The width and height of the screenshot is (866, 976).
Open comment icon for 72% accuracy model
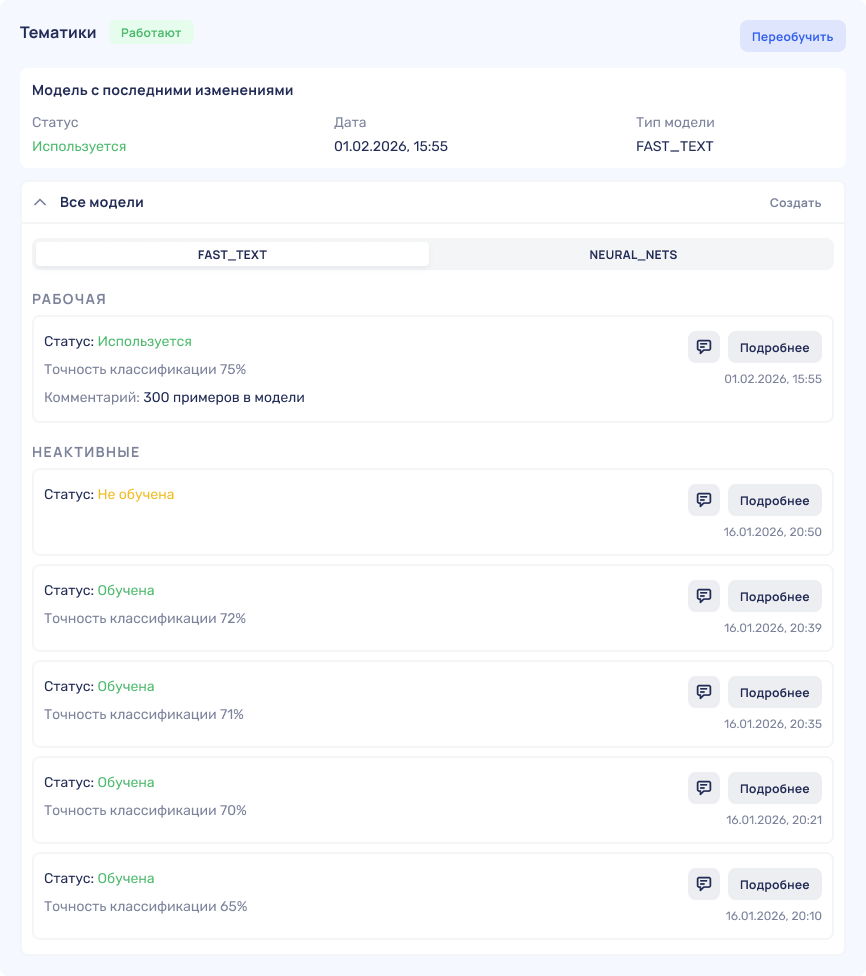(x=703, y=596)
